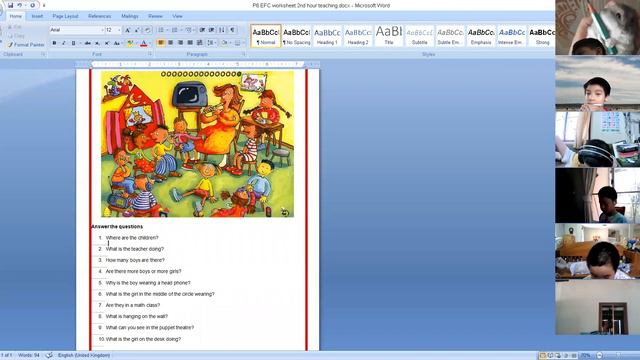Click the Shrink Font icon

137,30
